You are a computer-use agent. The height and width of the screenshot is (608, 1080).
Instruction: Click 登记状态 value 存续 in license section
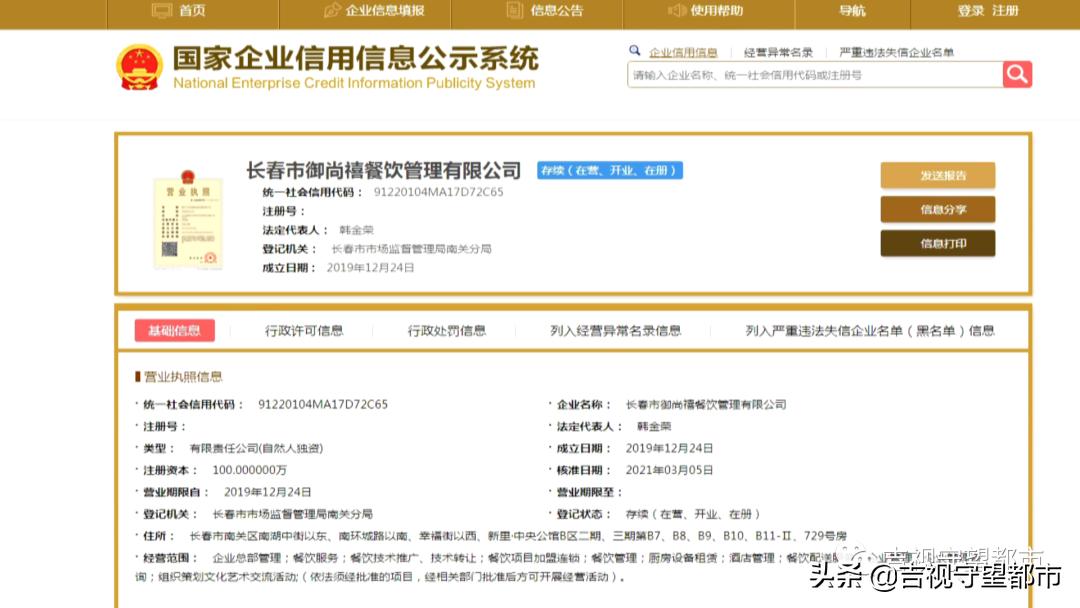[693, 514]
